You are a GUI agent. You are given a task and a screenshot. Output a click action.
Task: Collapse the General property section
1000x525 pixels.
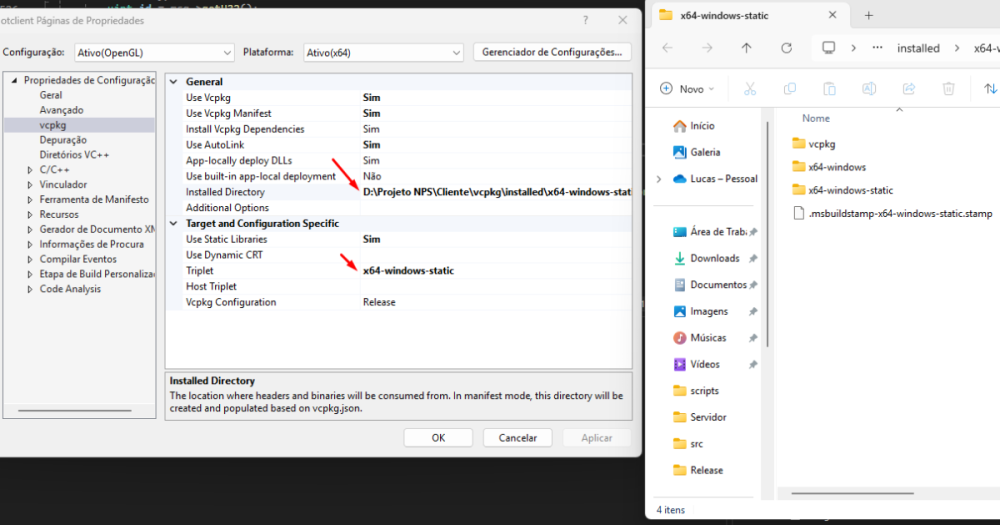pos(173,82)
